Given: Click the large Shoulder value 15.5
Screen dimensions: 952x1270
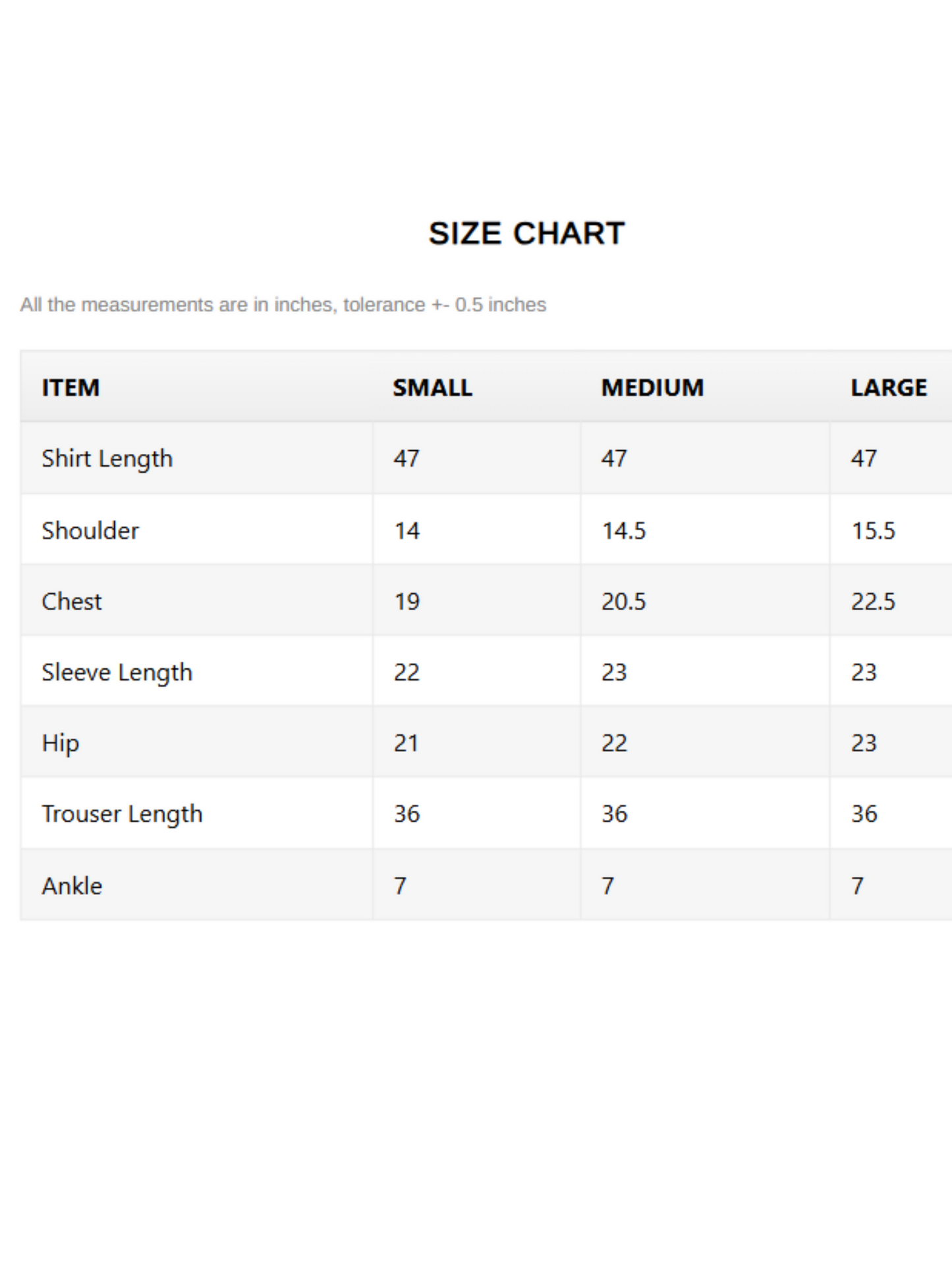Looking at the screenshot, I should 873,531.
